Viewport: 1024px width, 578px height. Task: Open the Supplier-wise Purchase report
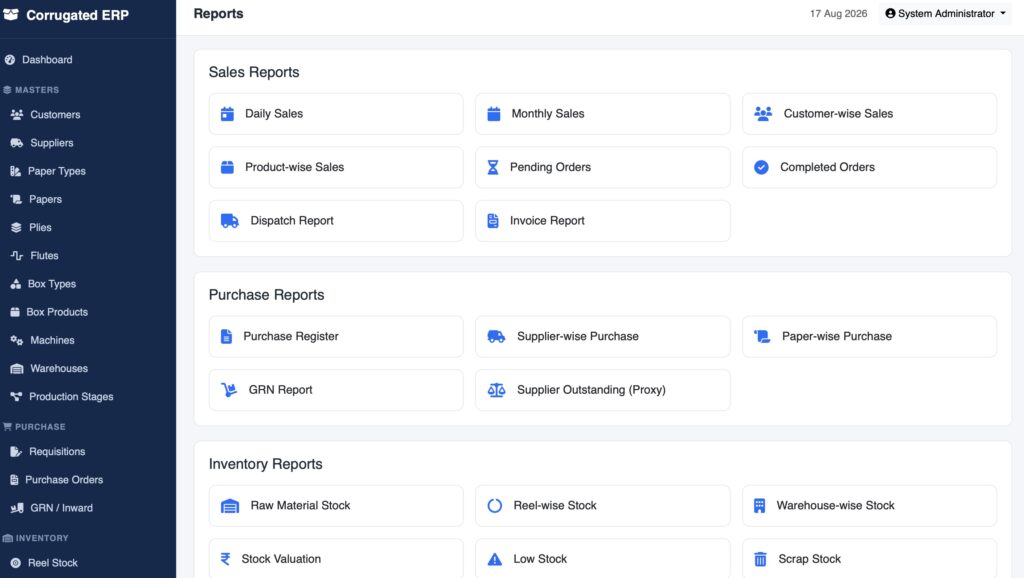point(603,336)
